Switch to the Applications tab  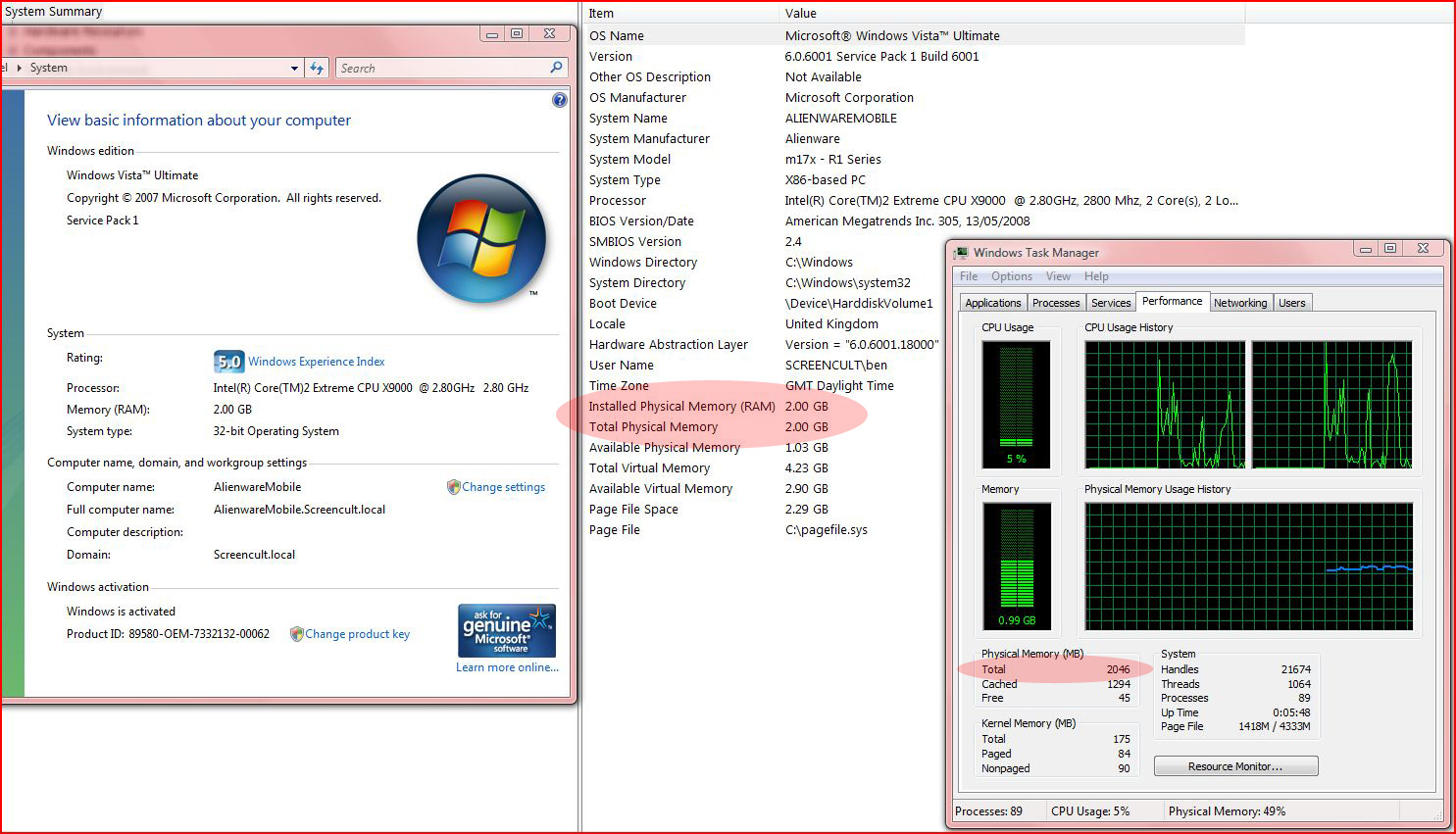[x=992, y=303]
